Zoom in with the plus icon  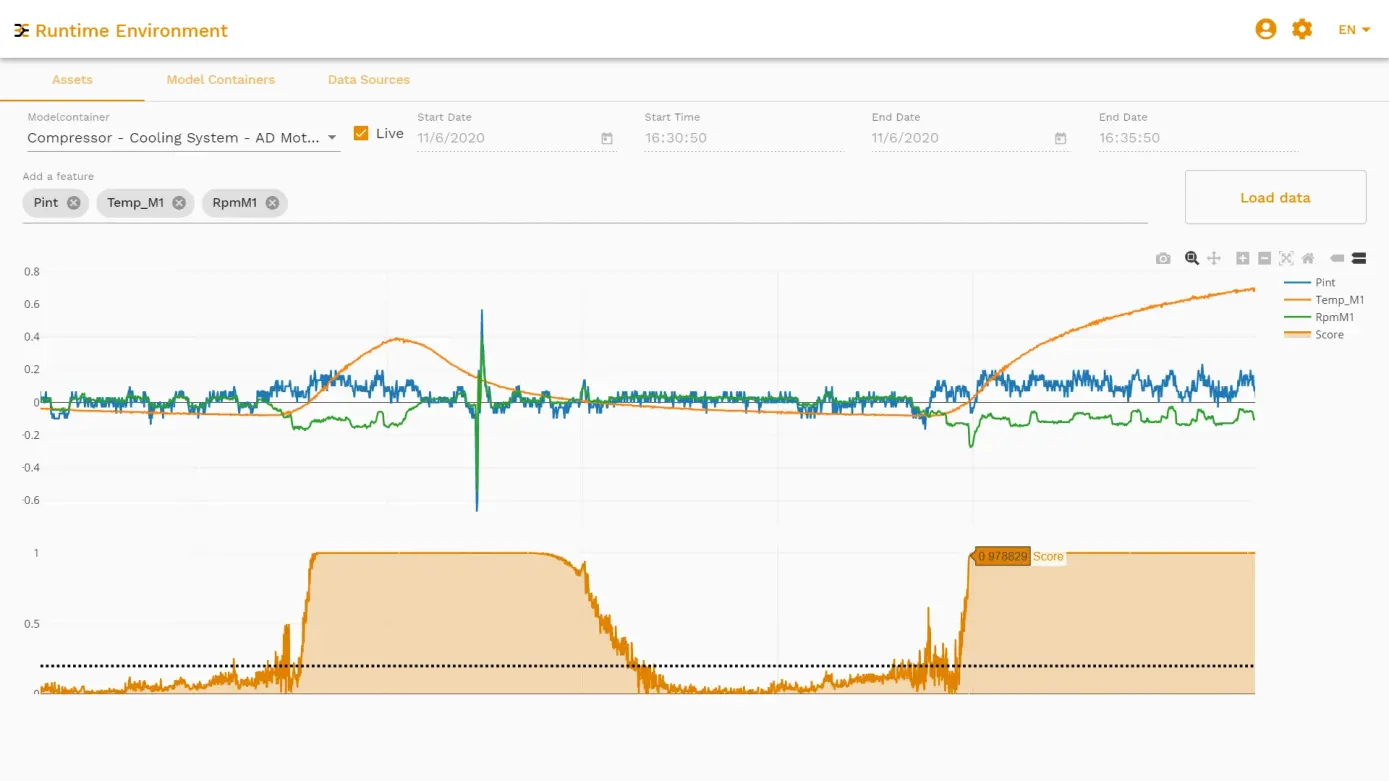click(1242, 258)
